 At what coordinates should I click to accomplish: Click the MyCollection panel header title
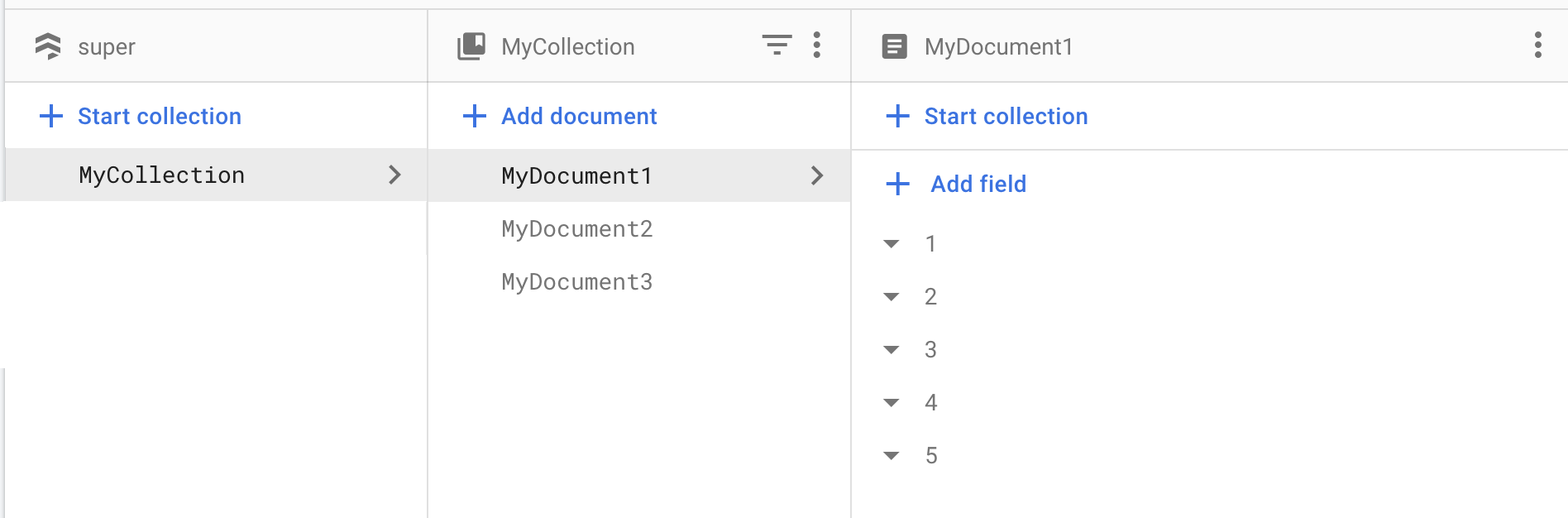(x=568, y=46)
